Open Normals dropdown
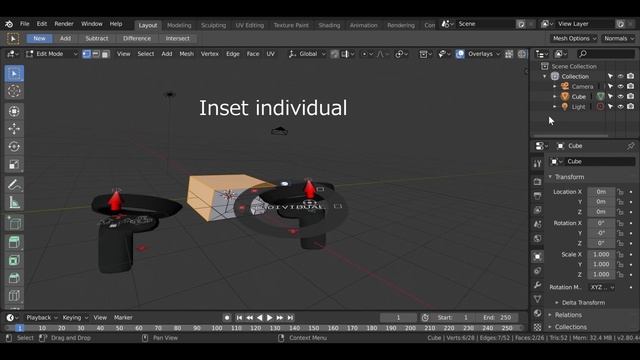Viewport: 640px width, 360px height. click(619, 38)
